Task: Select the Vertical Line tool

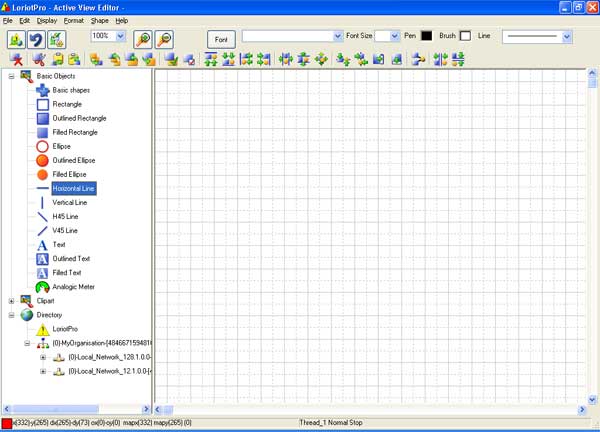Action: point(70,202)
